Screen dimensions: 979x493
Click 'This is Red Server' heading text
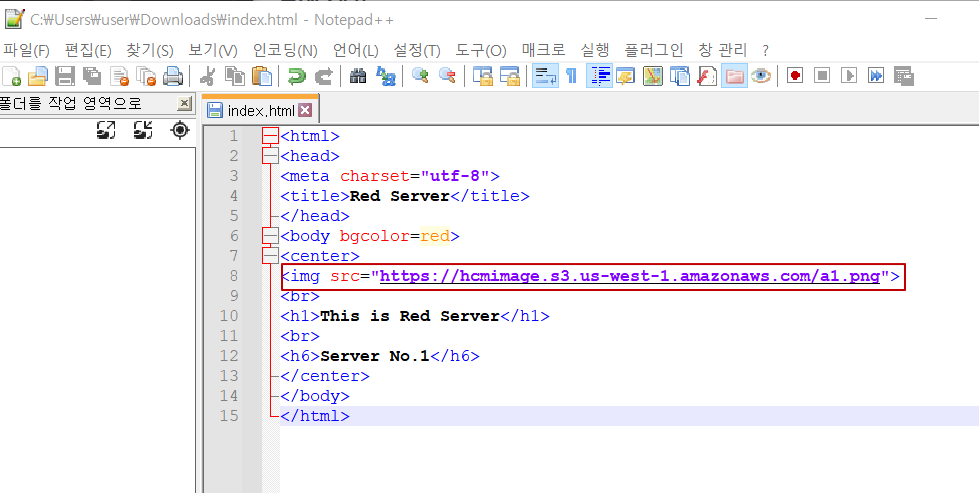tap(410, 316)
